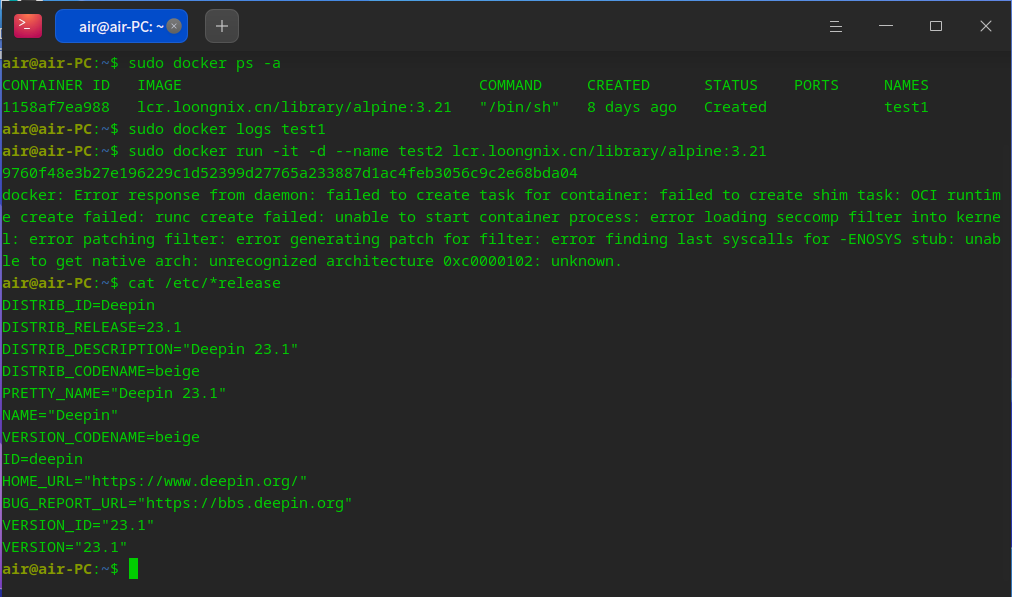The image size is (1012, 597).
Task: Click the 'test1' container name in table
Action: pos(906,107)
